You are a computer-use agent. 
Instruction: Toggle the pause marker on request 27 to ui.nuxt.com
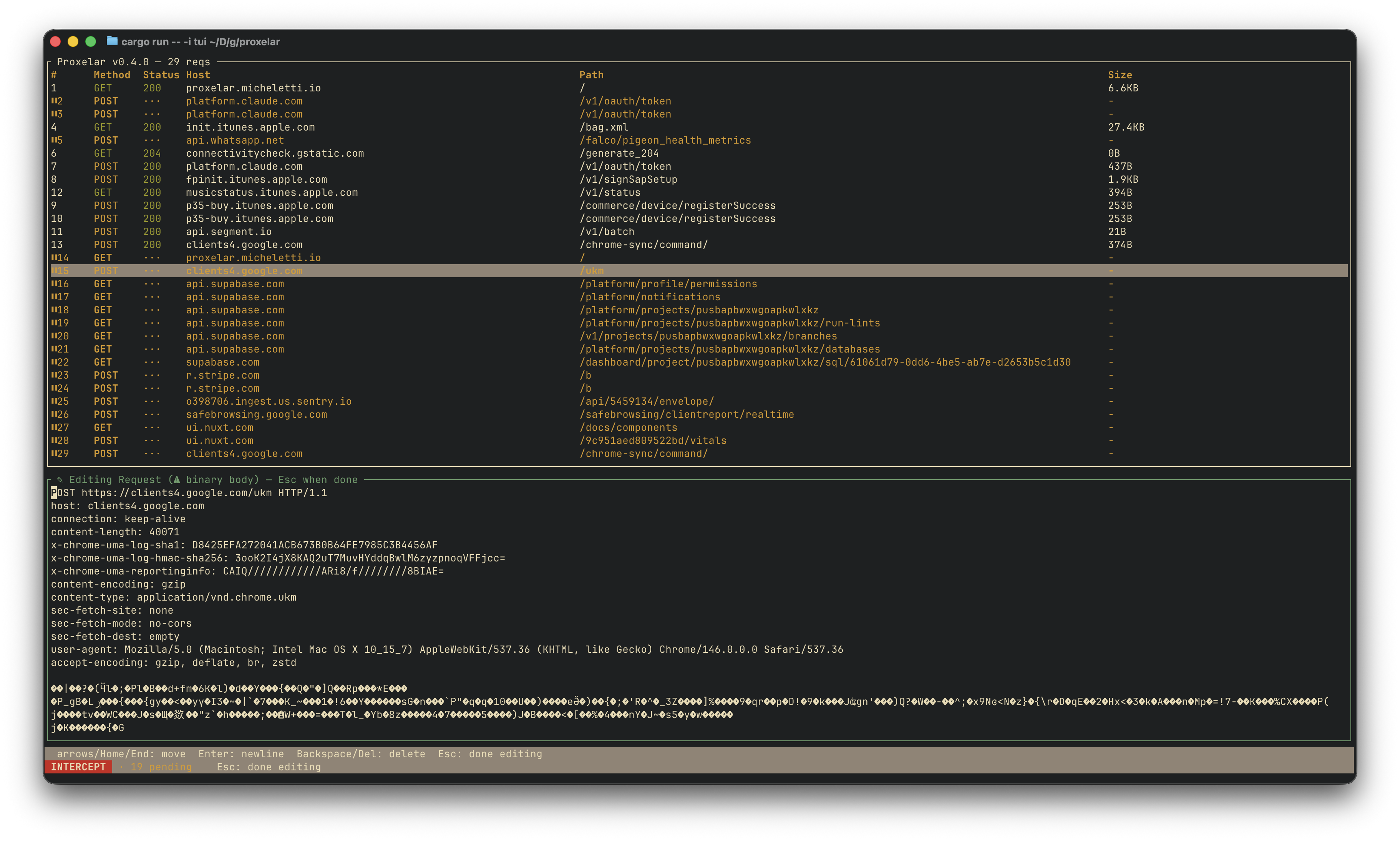54,427
